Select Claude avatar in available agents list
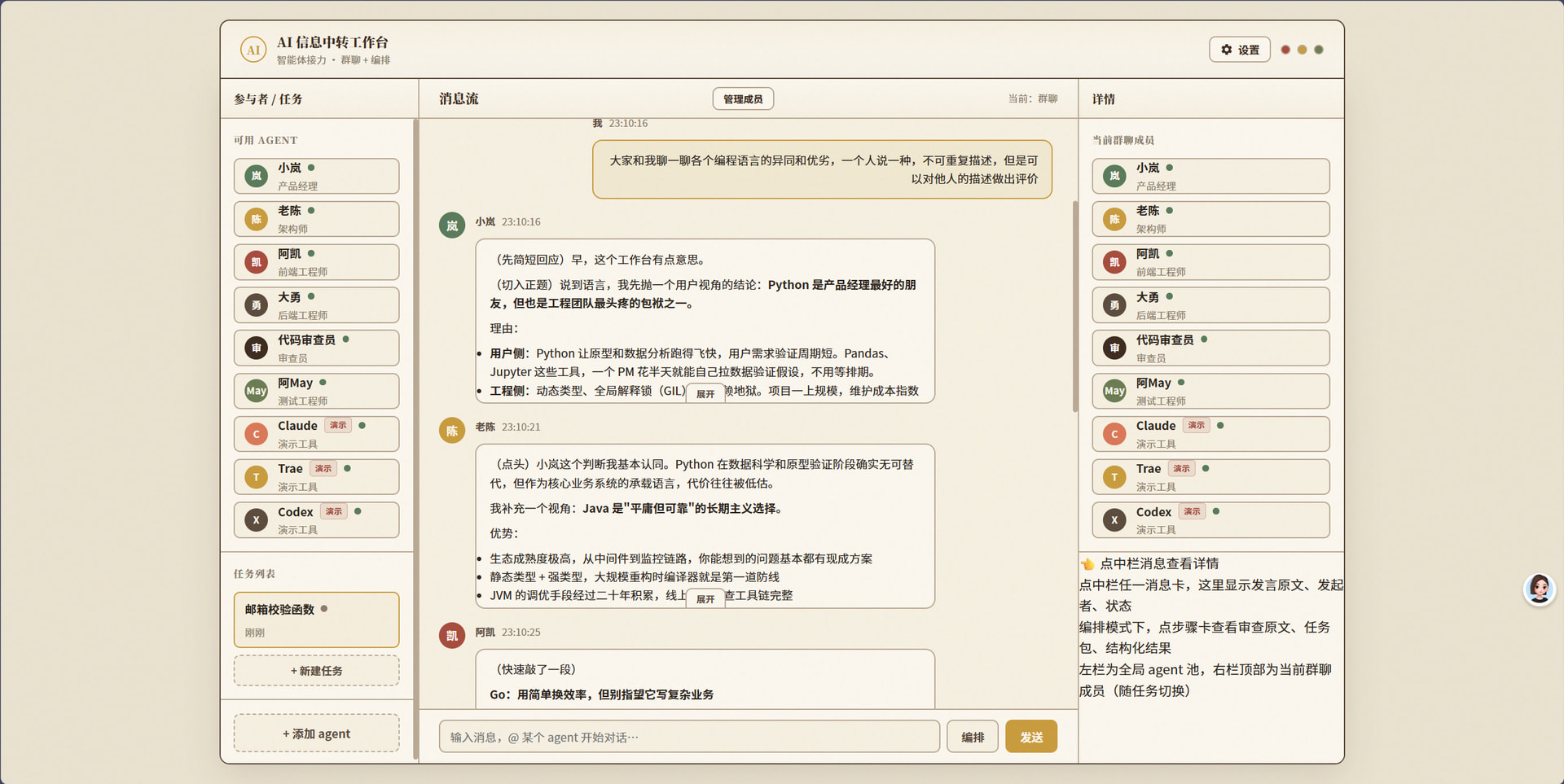The width and height of the screenshot is (1564, 784). tap(257, 434)
